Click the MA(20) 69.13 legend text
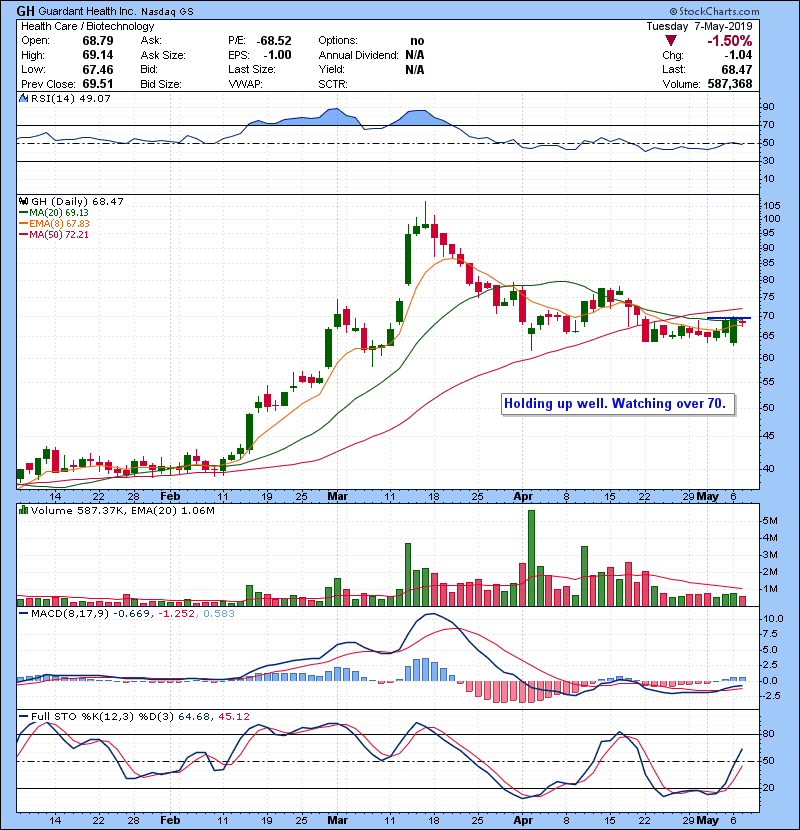 59,213
